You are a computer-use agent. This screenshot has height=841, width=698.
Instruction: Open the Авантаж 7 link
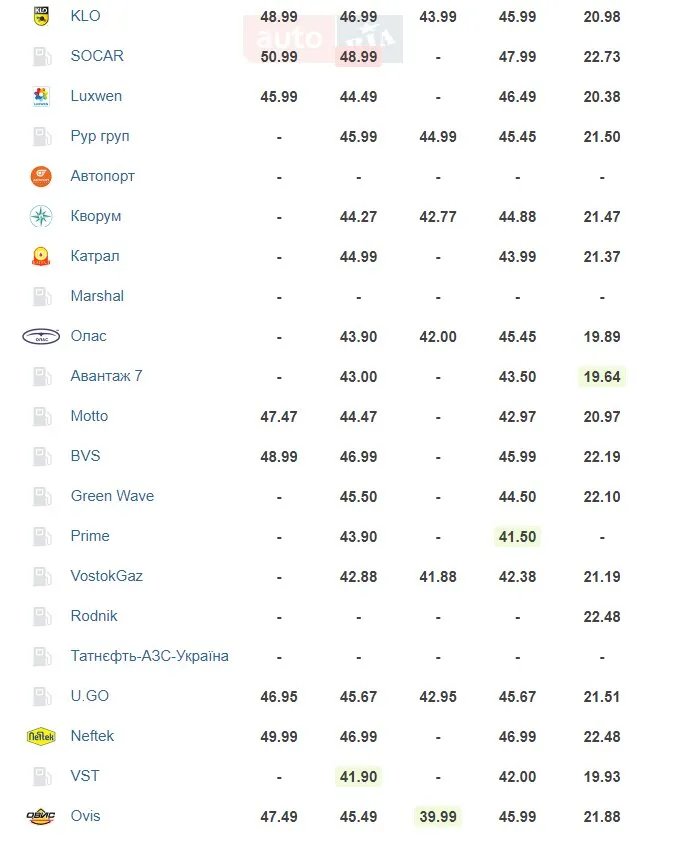point(107,376)
